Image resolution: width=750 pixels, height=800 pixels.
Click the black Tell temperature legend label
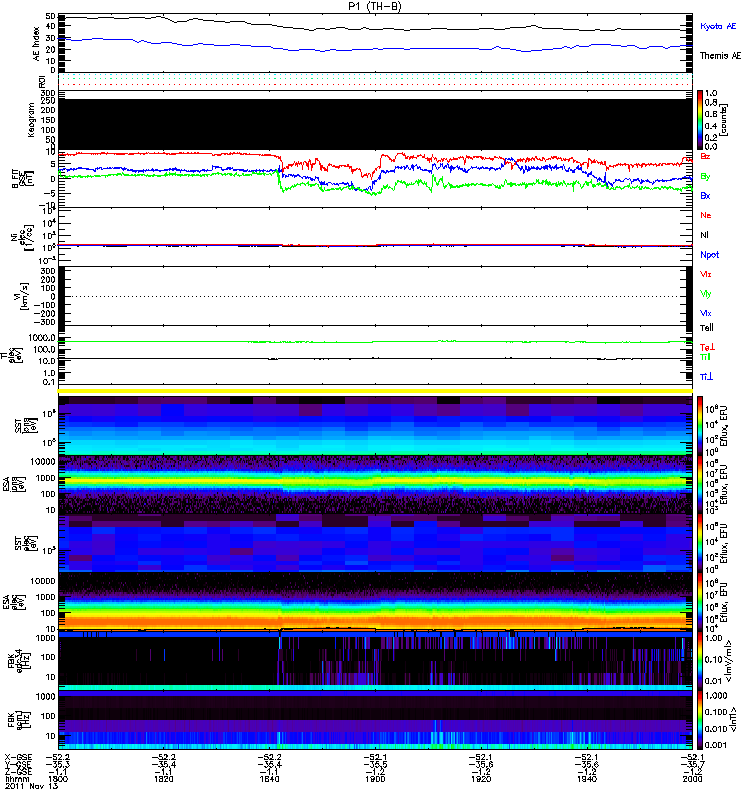(x=706, y=327)
